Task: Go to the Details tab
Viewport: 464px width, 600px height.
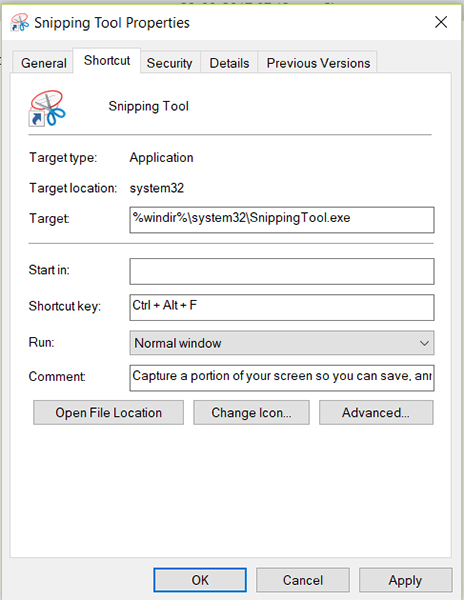Action: (x=229, y=63)
